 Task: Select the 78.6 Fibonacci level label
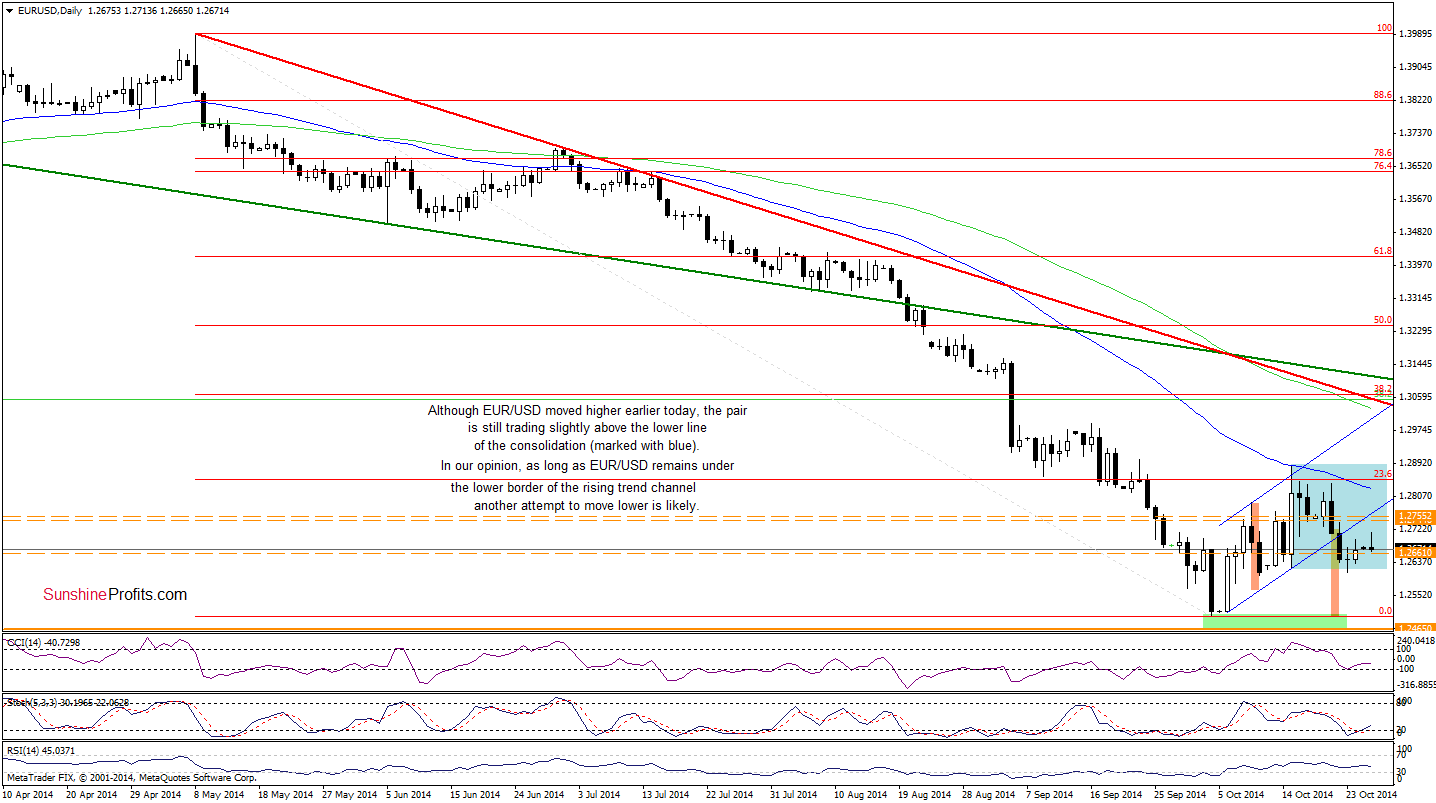[1383, 152]
